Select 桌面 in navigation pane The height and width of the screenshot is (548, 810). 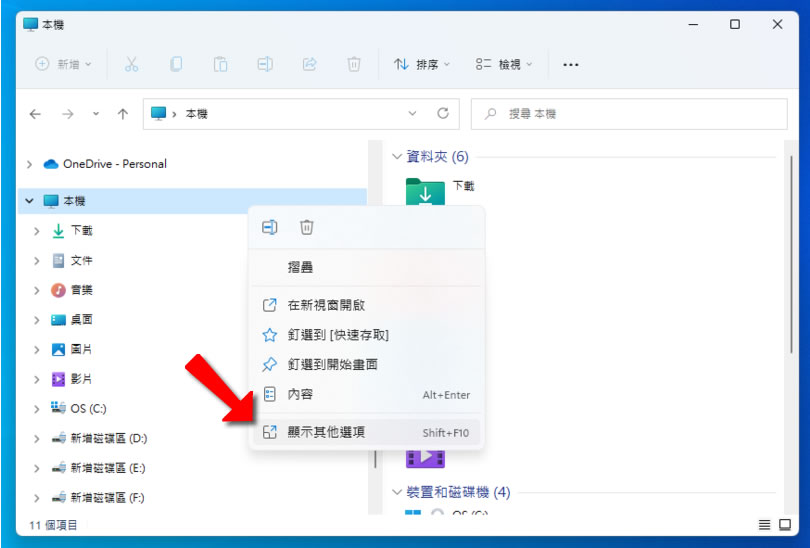click(x=72, y=320)
